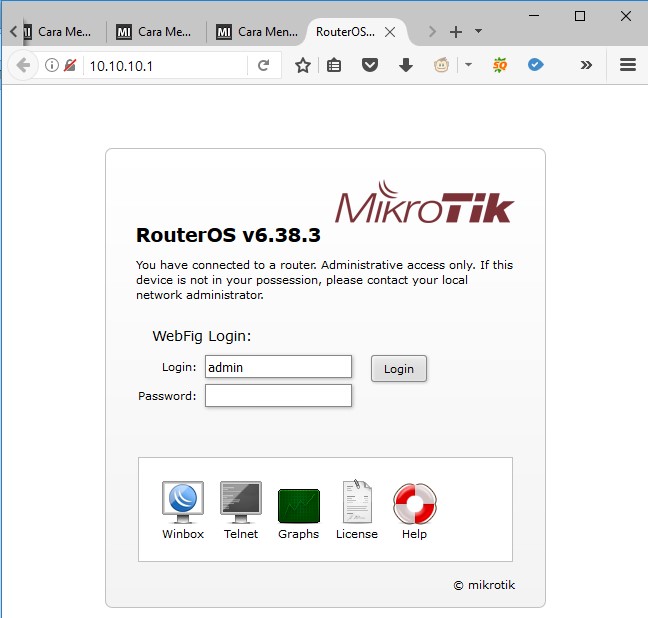Image resolution: width=648 pixels, height=618 pixels.
Task: Click the address bar showing 10.10.10.1
Action: pyautogui.click(x=165, y=66)
